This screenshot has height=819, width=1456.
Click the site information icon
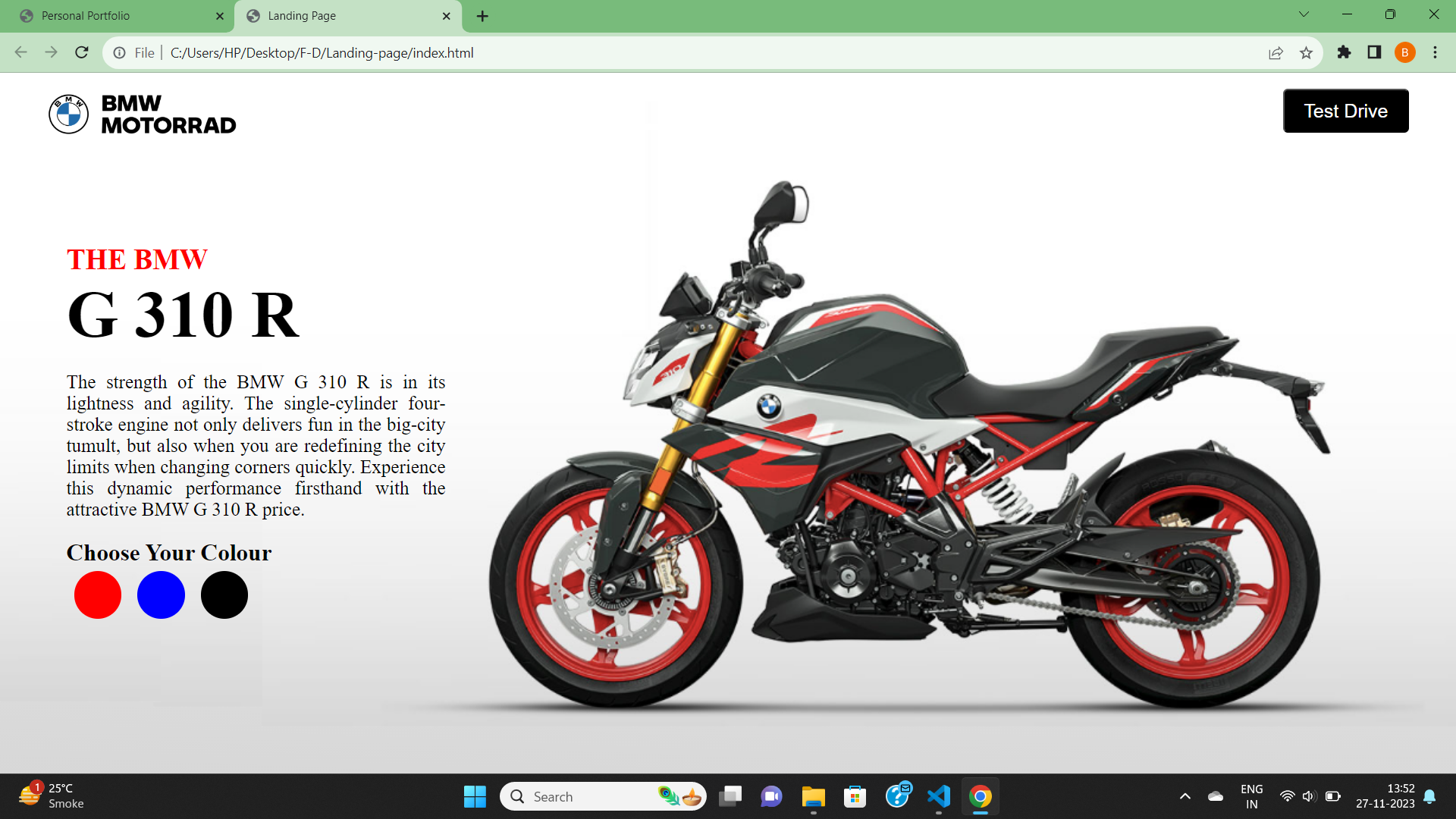pyautogui.click(x=120, y=52)
